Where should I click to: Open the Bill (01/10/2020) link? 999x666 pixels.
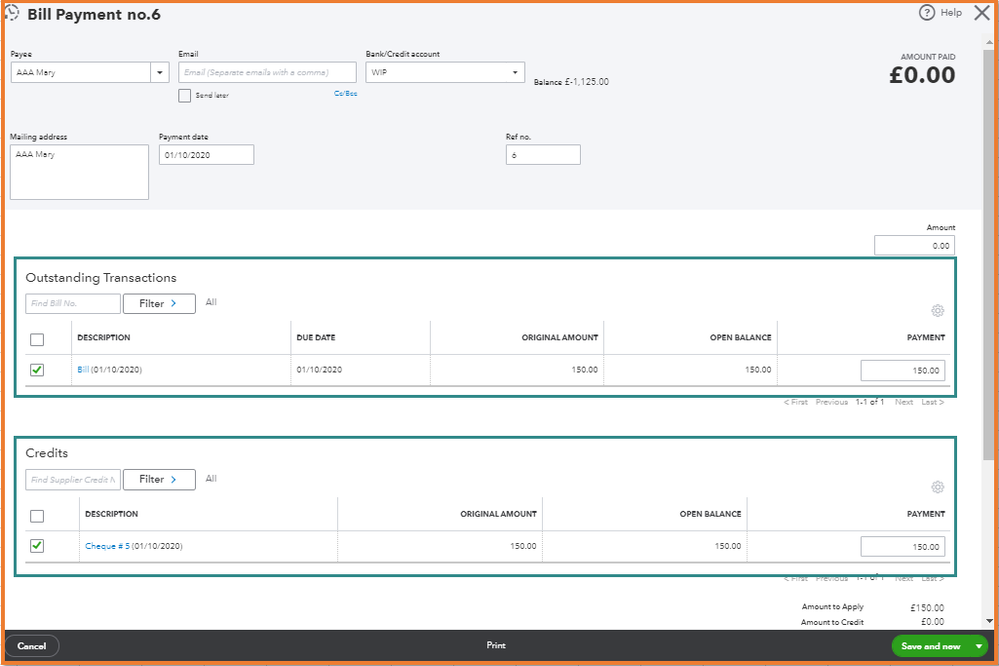pyautogui.click(x=83, y=370)
